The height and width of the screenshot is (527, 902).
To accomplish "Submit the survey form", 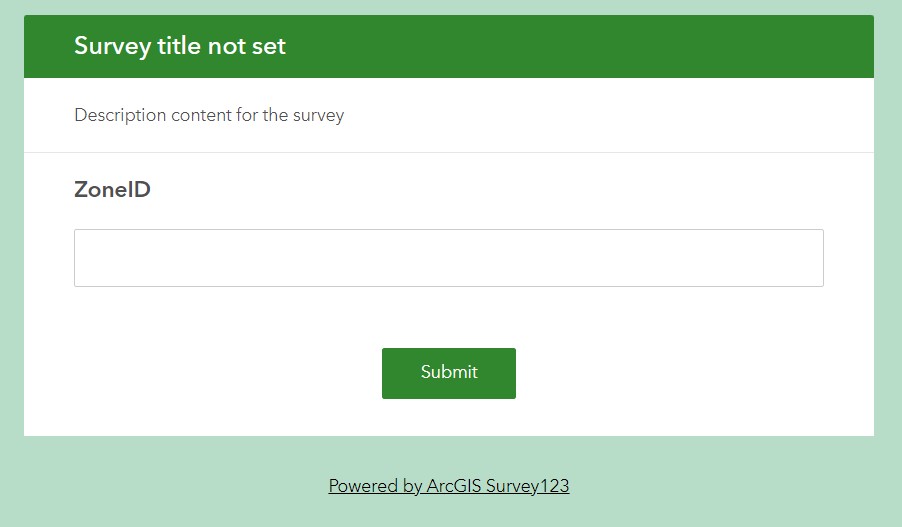I will tap(448, 373).
